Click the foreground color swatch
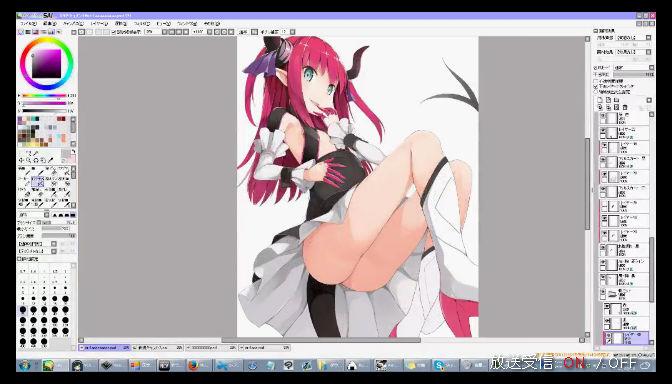Screen dimensions: 672x384 [65, 153]
